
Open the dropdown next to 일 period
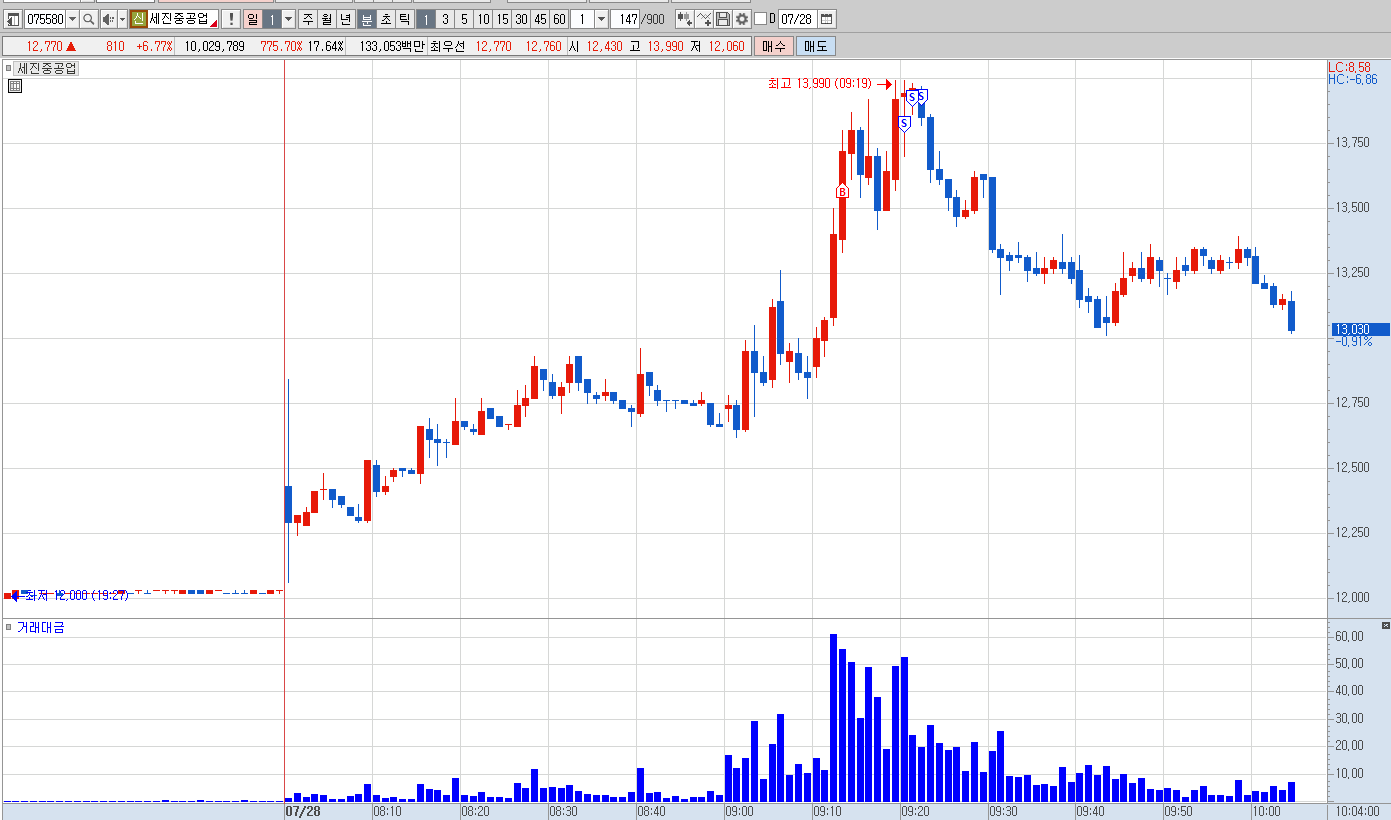point(289,19)
